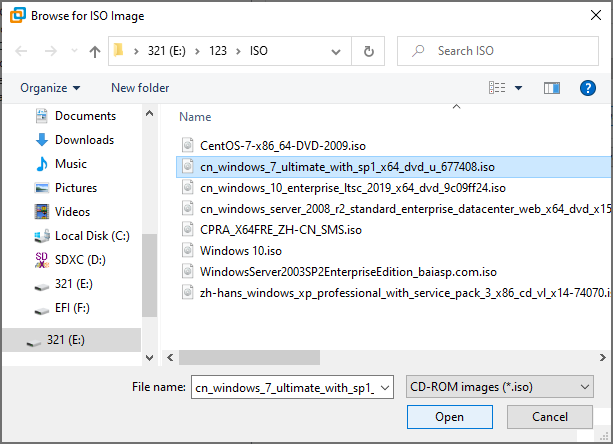Click the Open button
This screenshot has height=444, width=613.
tap(450, 417)
